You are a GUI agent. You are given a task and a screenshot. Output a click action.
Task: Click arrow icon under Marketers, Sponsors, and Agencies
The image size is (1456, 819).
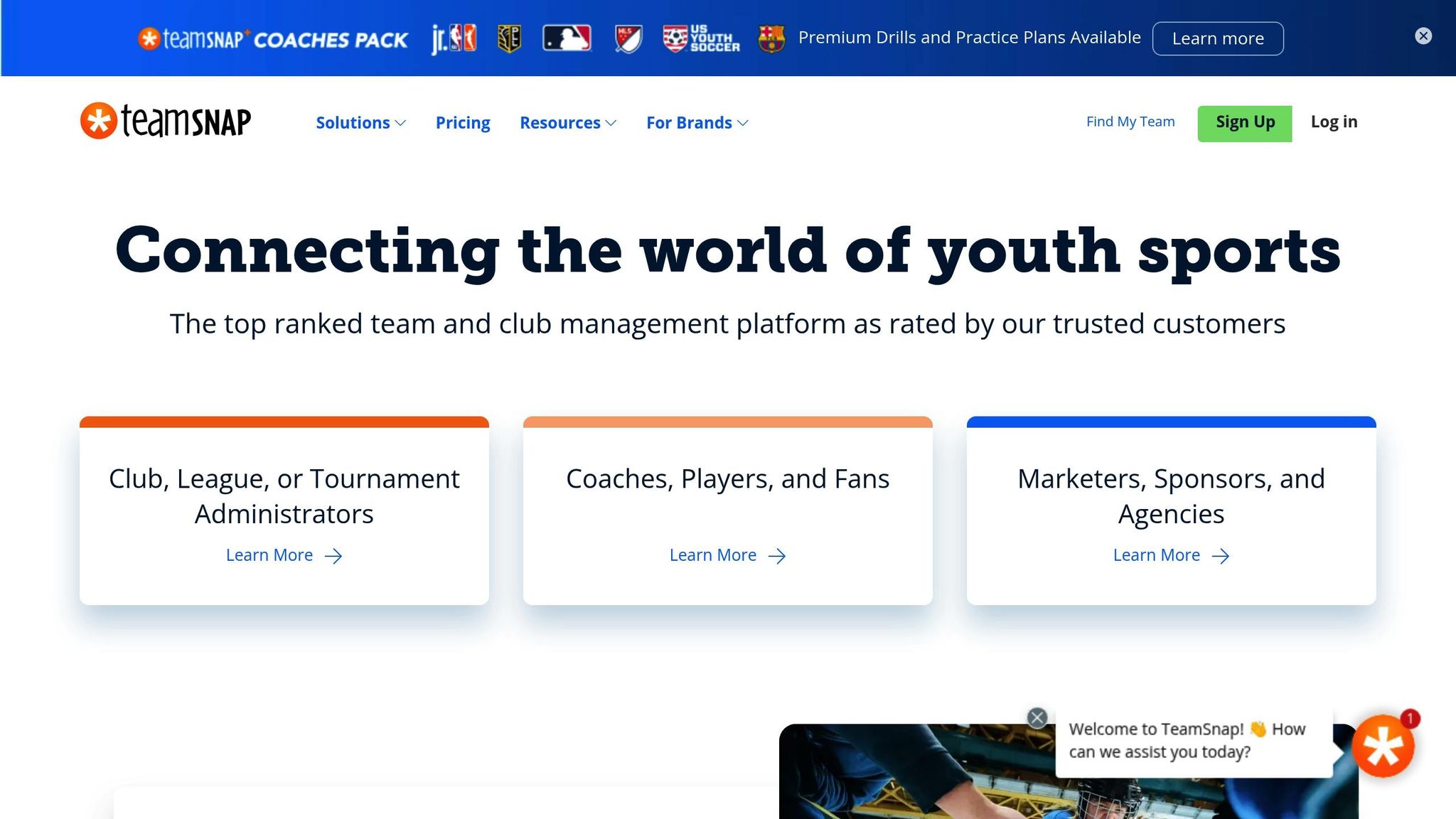(1221, 556)
